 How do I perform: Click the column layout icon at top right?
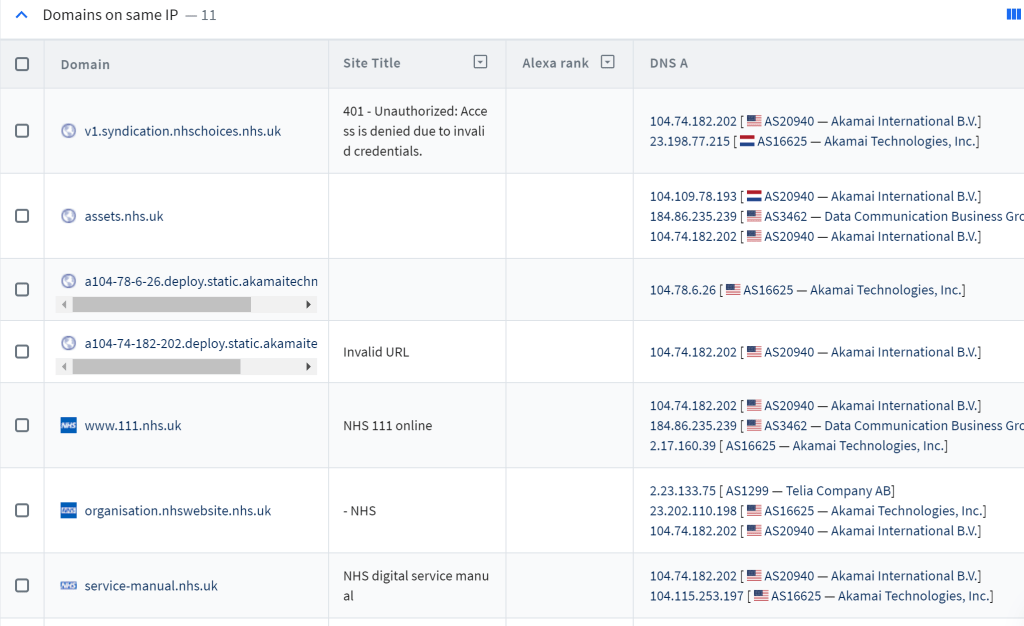(1013, 14)
